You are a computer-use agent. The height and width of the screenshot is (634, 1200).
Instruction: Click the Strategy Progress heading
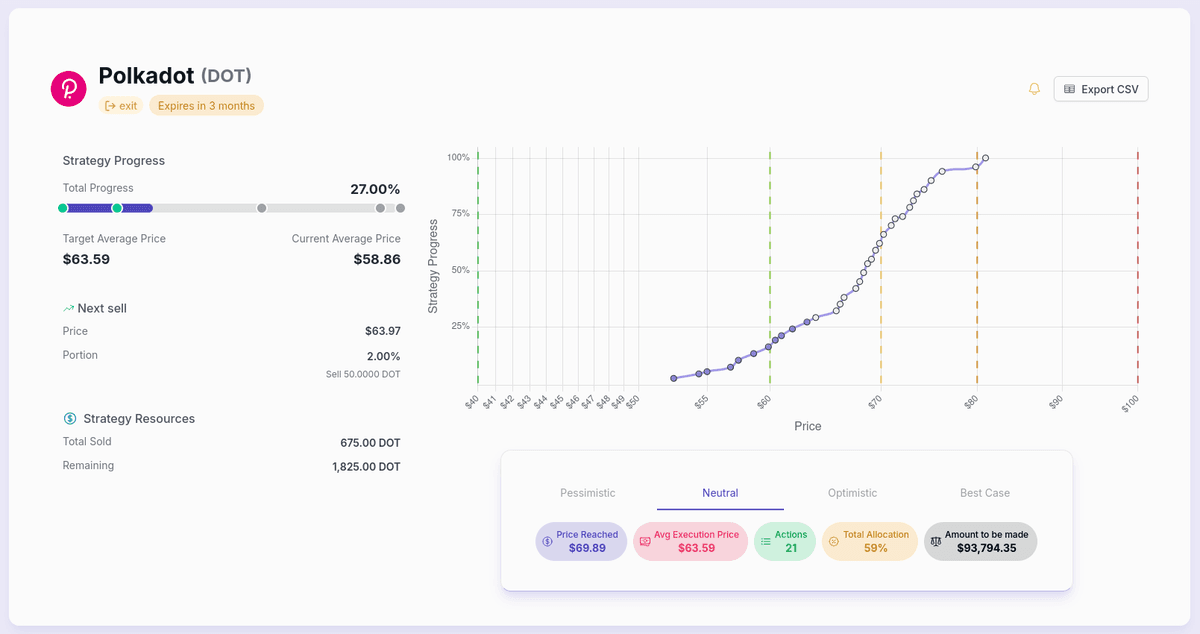tap(114, 160)
